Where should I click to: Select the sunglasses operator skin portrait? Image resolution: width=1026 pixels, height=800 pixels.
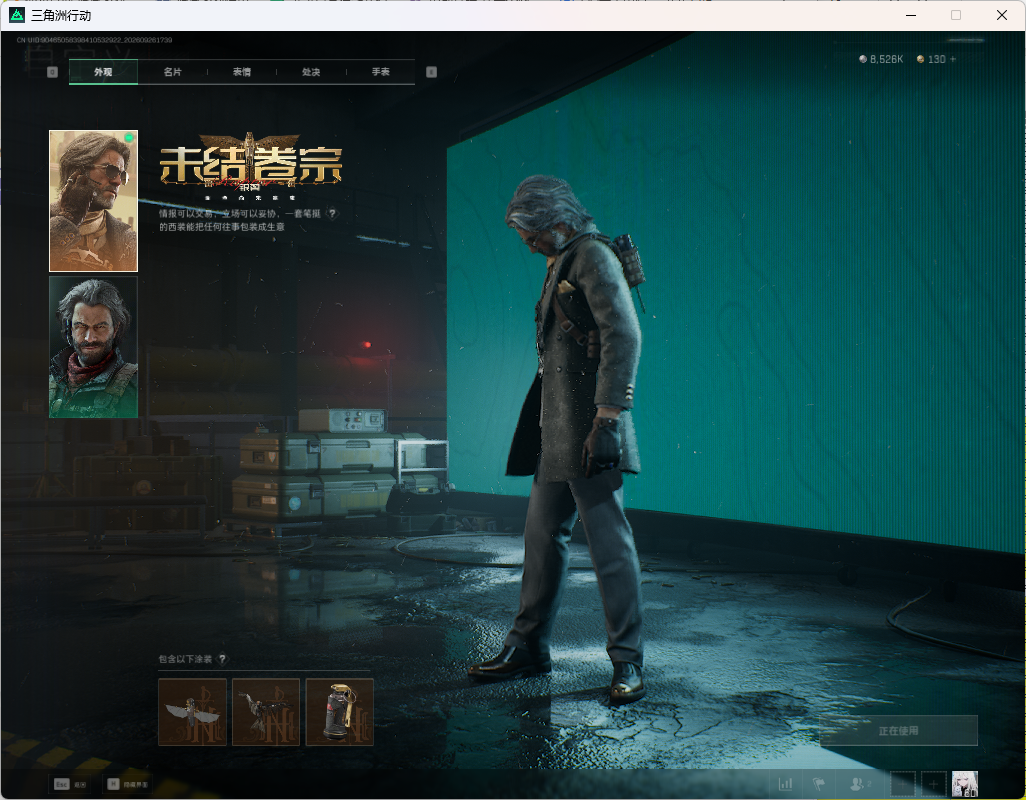click(x=94, y=201)
